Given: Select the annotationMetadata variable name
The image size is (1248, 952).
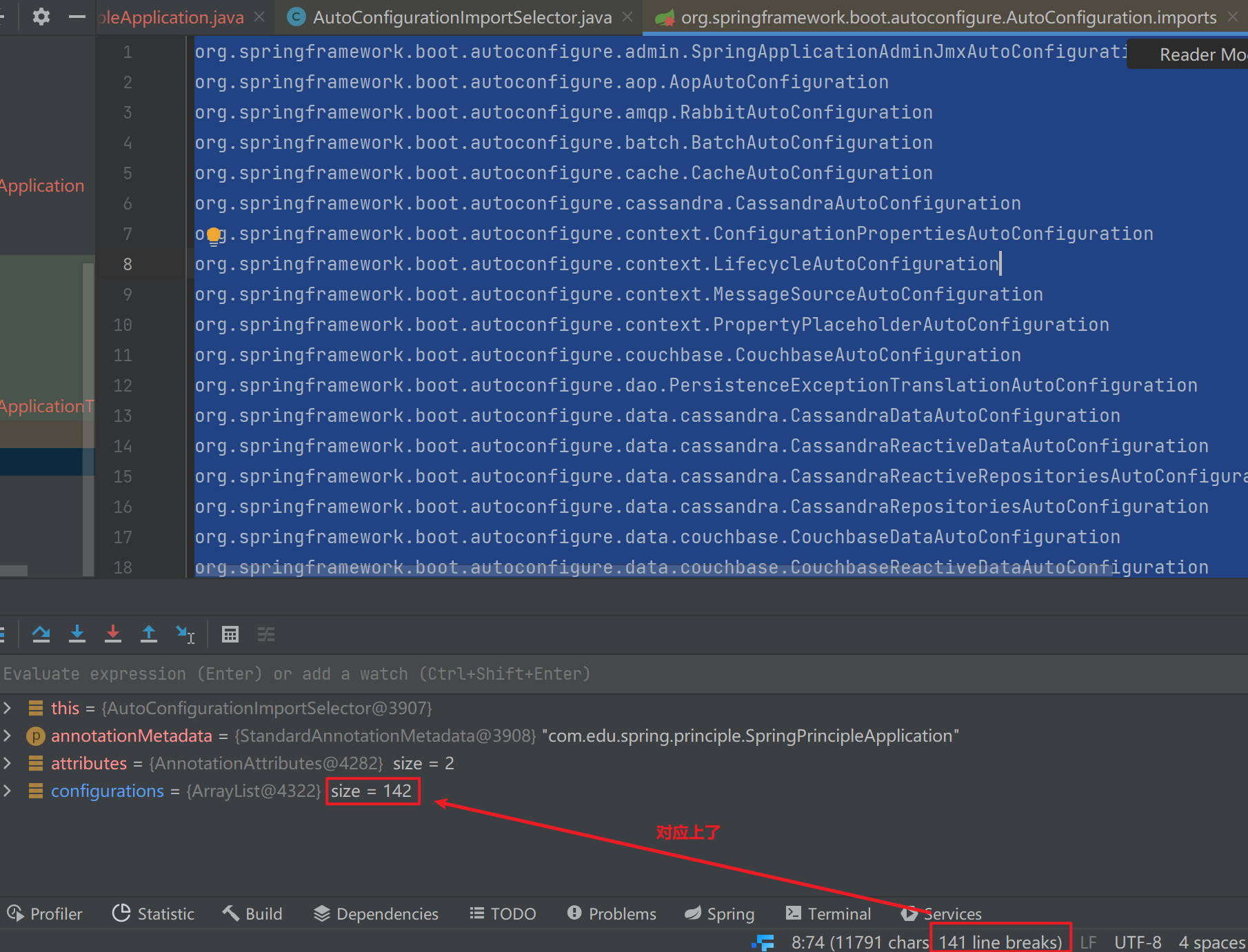Looking at the screenshot, I should (132, 736).
